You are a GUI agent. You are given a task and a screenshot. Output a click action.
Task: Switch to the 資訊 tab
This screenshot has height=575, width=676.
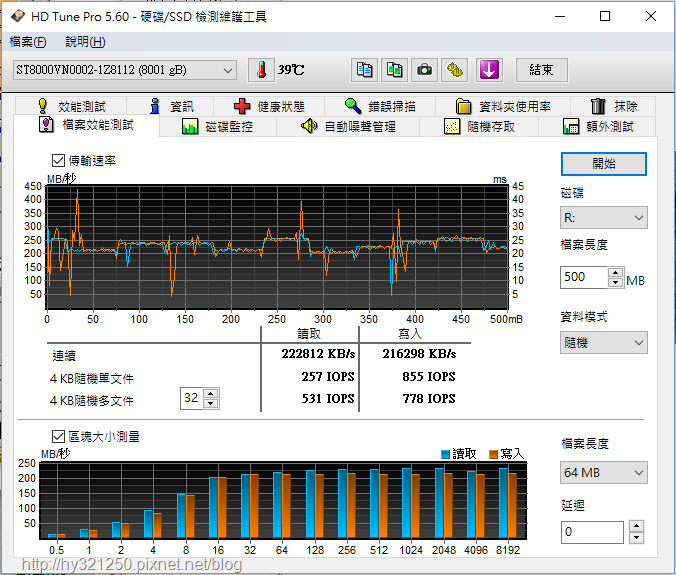[171, 106]
